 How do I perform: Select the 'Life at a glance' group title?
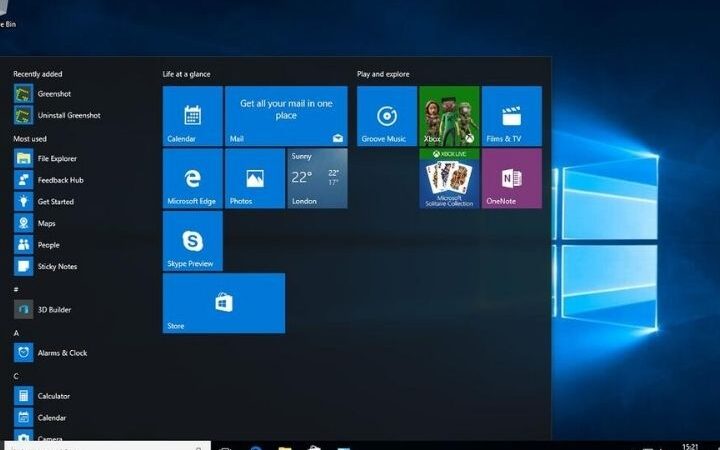click(186, 74)
